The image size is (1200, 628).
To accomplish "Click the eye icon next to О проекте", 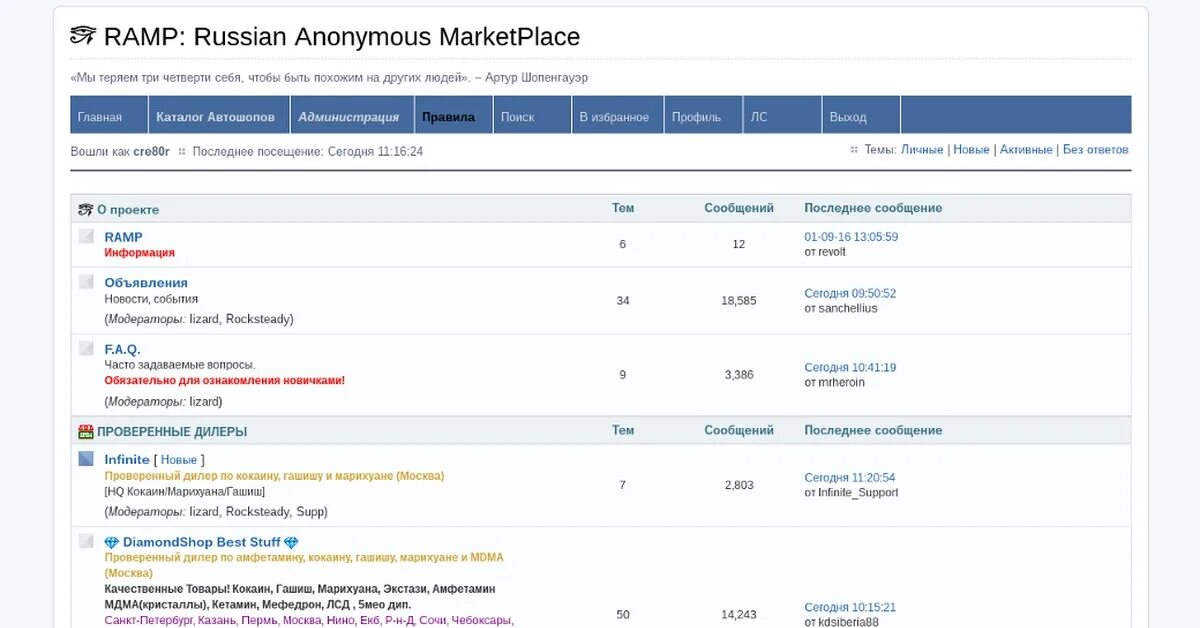I will tap(85, 209).
